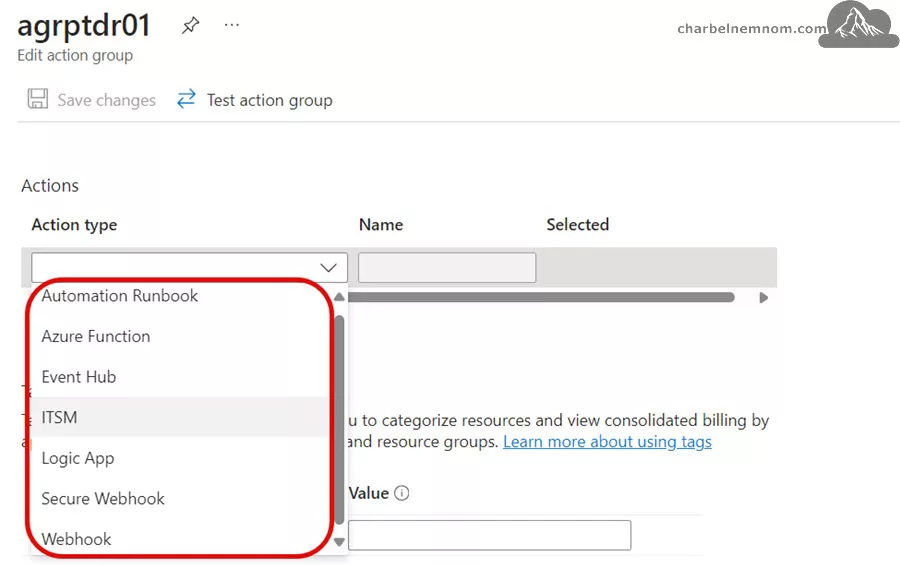
Task: Click the tag Value input field
Action: (x=490, y=535)
